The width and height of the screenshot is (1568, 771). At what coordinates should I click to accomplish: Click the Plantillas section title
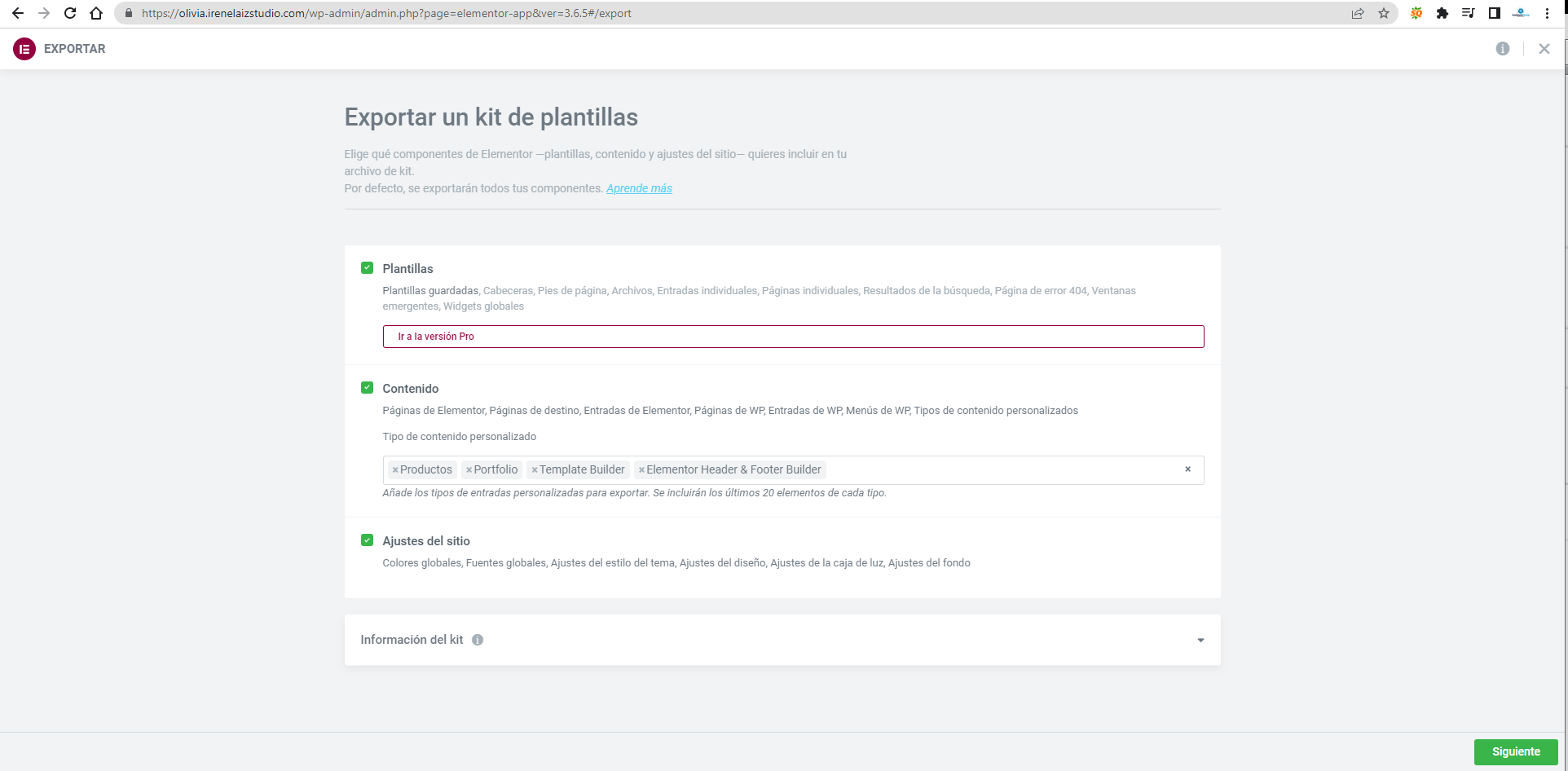point(407,269)
